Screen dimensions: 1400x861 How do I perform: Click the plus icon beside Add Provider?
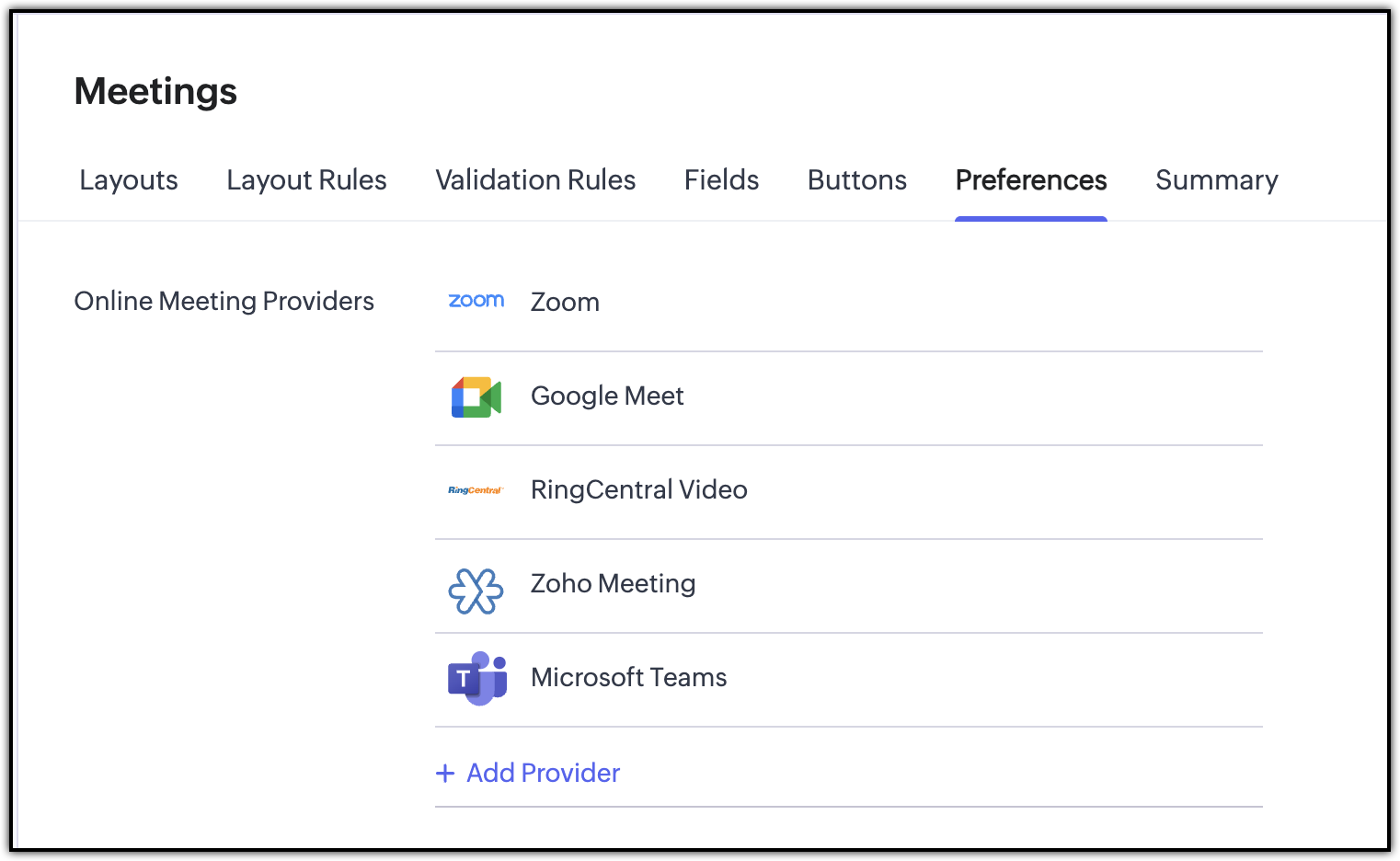445,774
